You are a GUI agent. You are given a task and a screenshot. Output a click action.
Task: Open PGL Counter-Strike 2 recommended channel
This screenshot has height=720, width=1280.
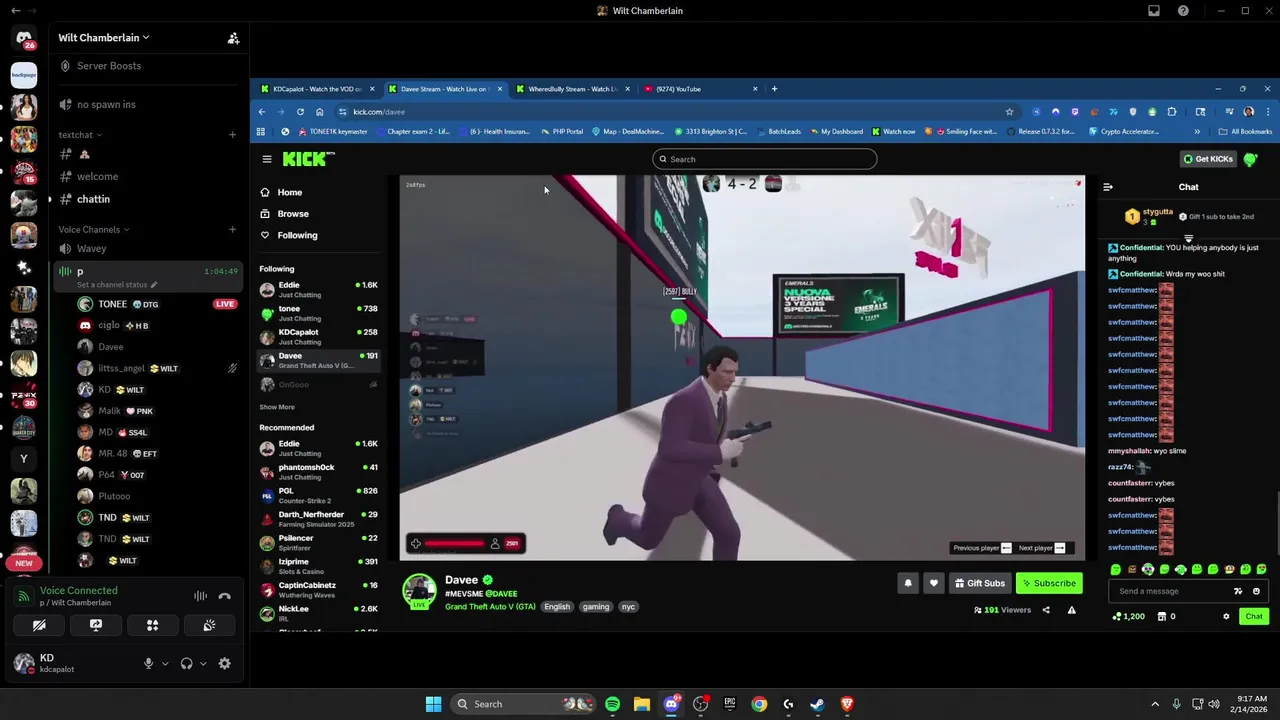pos(319,496)
